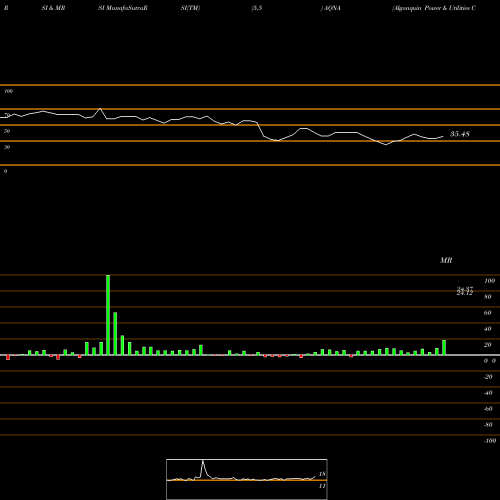Click the "SI(TM)" header label
Viewport: 500px width, 500px height.
(190, 8)
